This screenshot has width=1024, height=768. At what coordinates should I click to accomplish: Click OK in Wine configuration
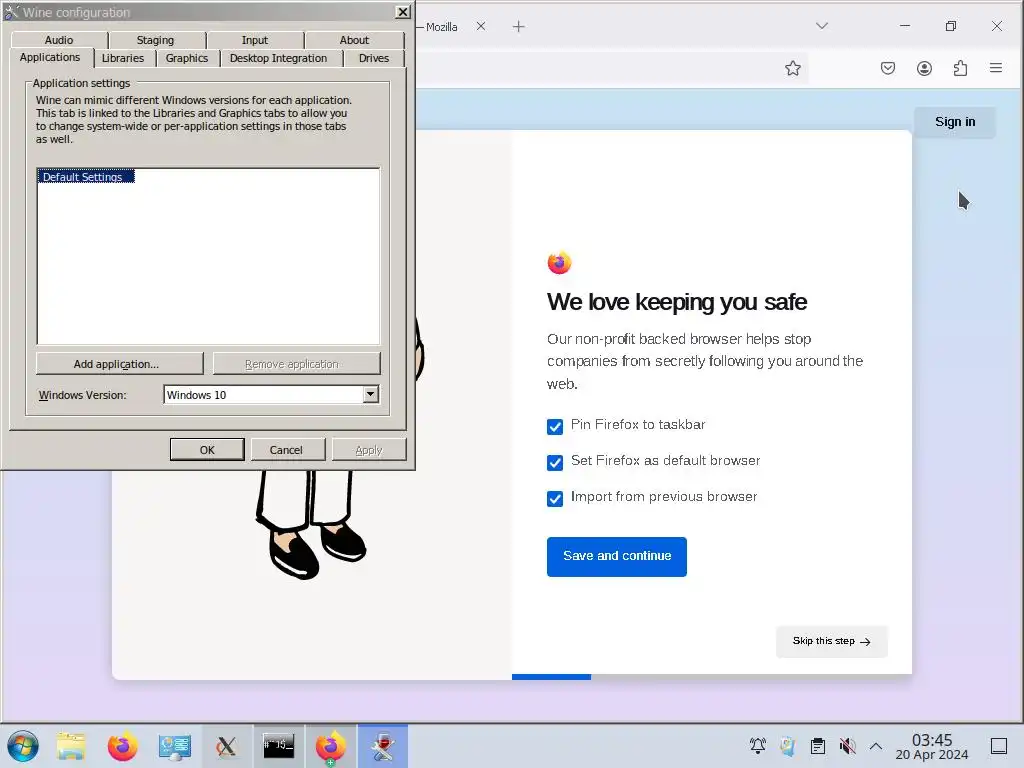pyautogui.click(x=207, y=449)
